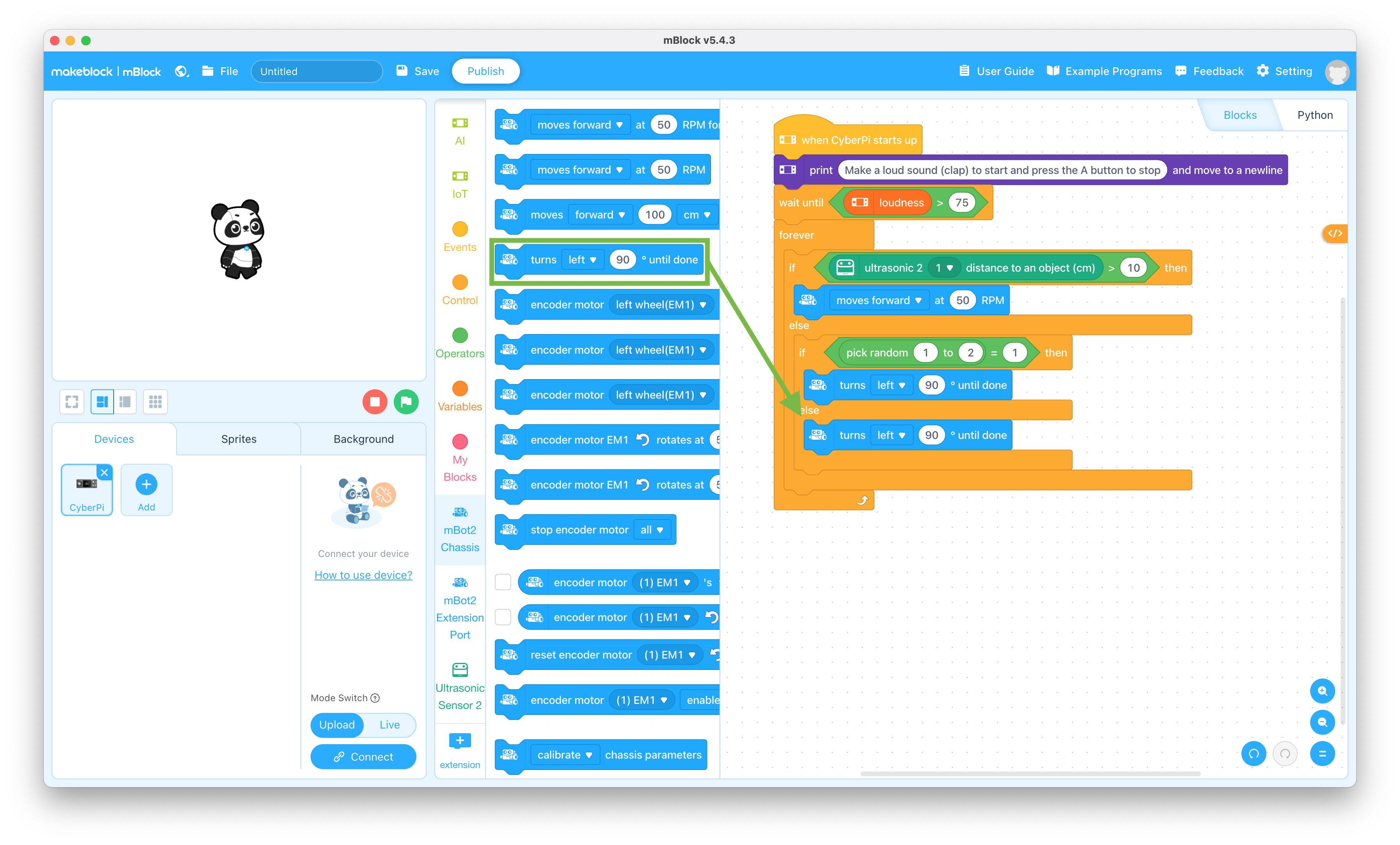Click the Publish button
Screen dimensions: 1400x845
(x=488, y=71)
